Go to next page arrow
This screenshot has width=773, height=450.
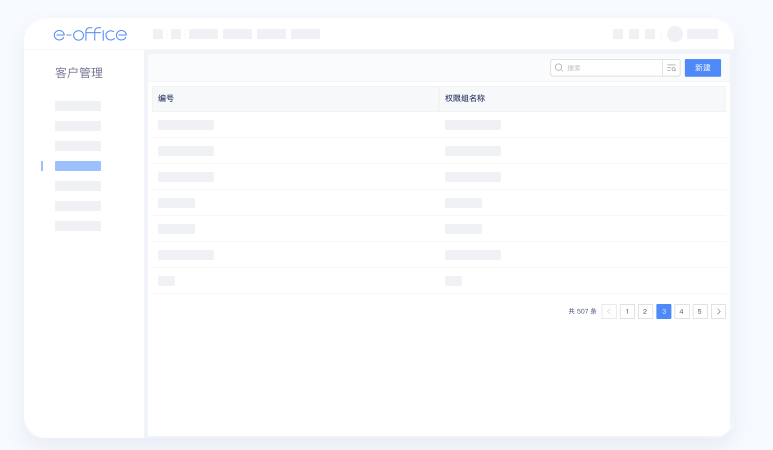pos(718,311)
